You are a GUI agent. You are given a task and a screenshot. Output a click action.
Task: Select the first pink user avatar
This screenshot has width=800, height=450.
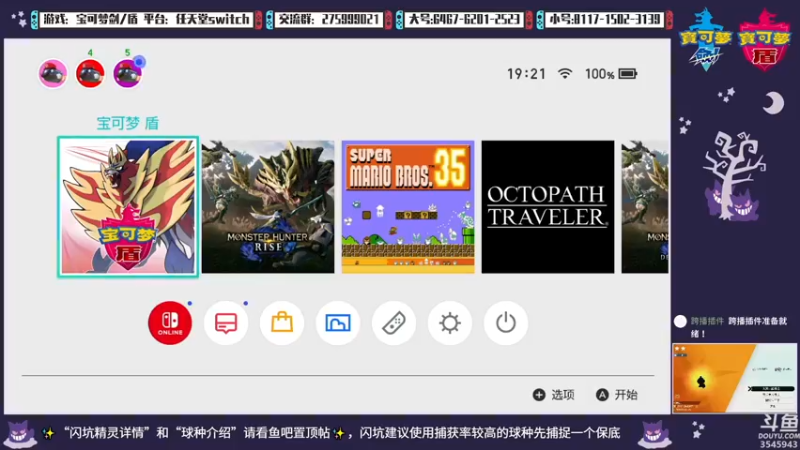pos(53,73)
